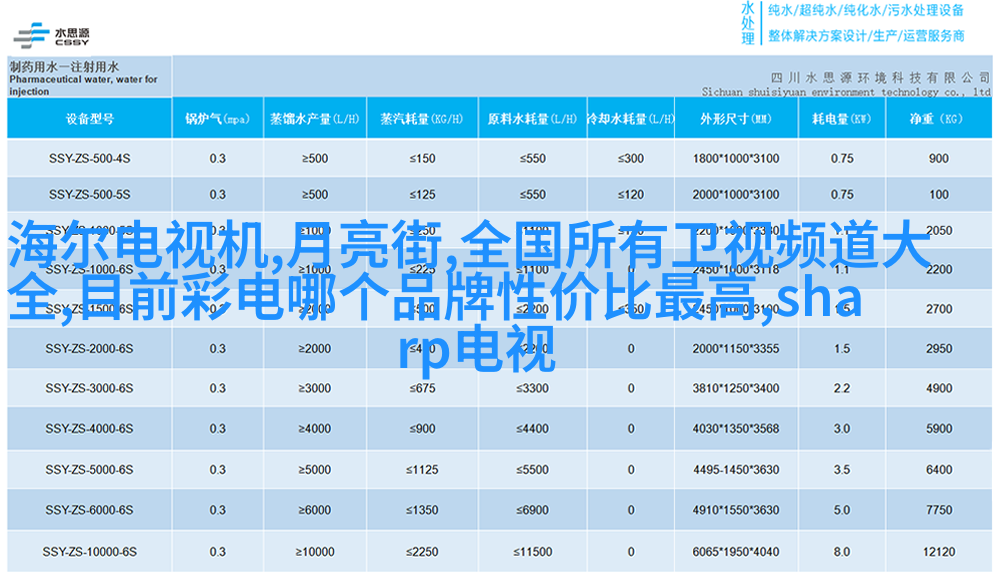
Task: Click dimension cell 2000*1150*3355
Action: (x=736, y=349)
